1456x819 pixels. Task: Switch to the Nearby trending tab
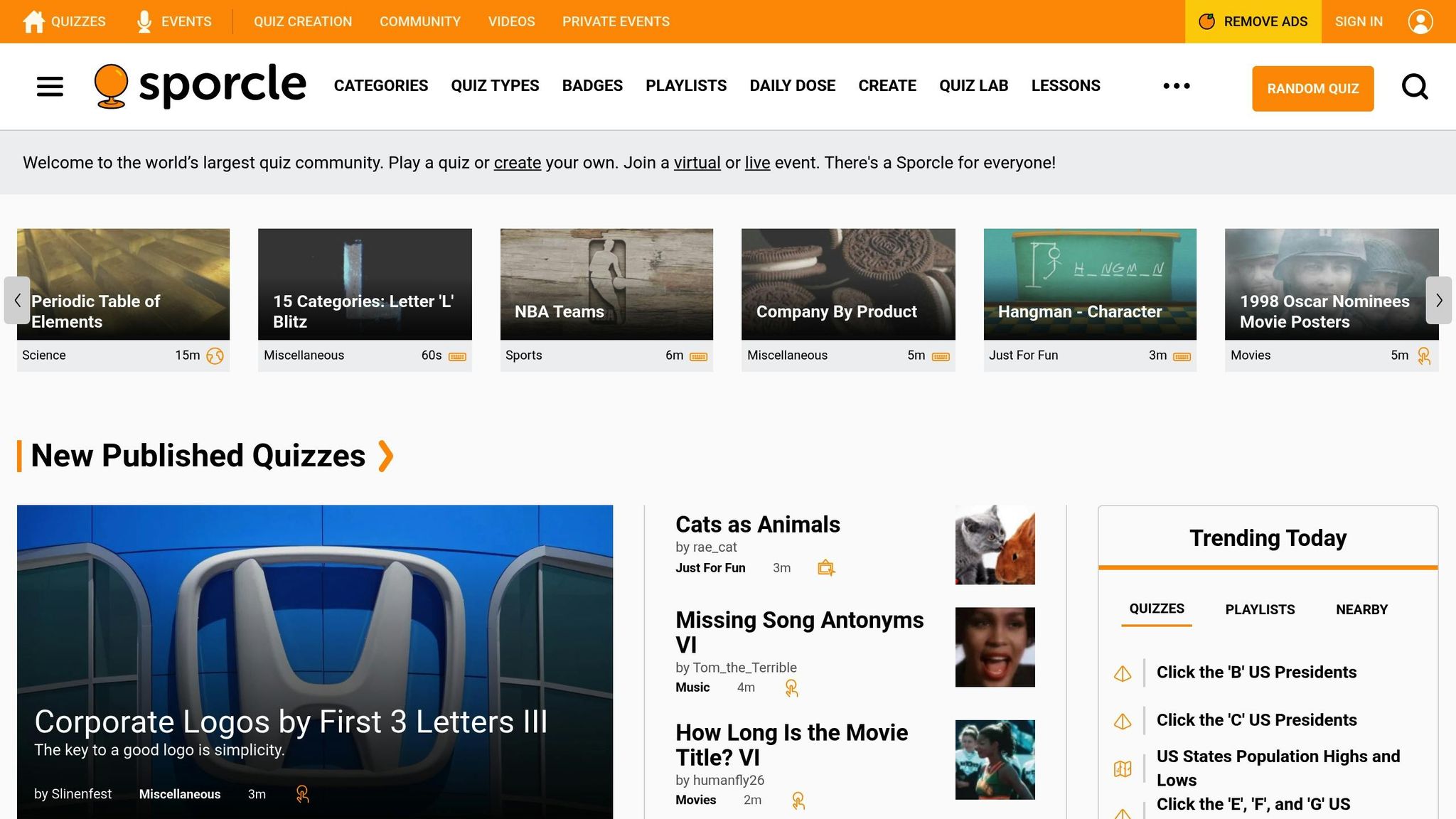tap(1361, 609)
